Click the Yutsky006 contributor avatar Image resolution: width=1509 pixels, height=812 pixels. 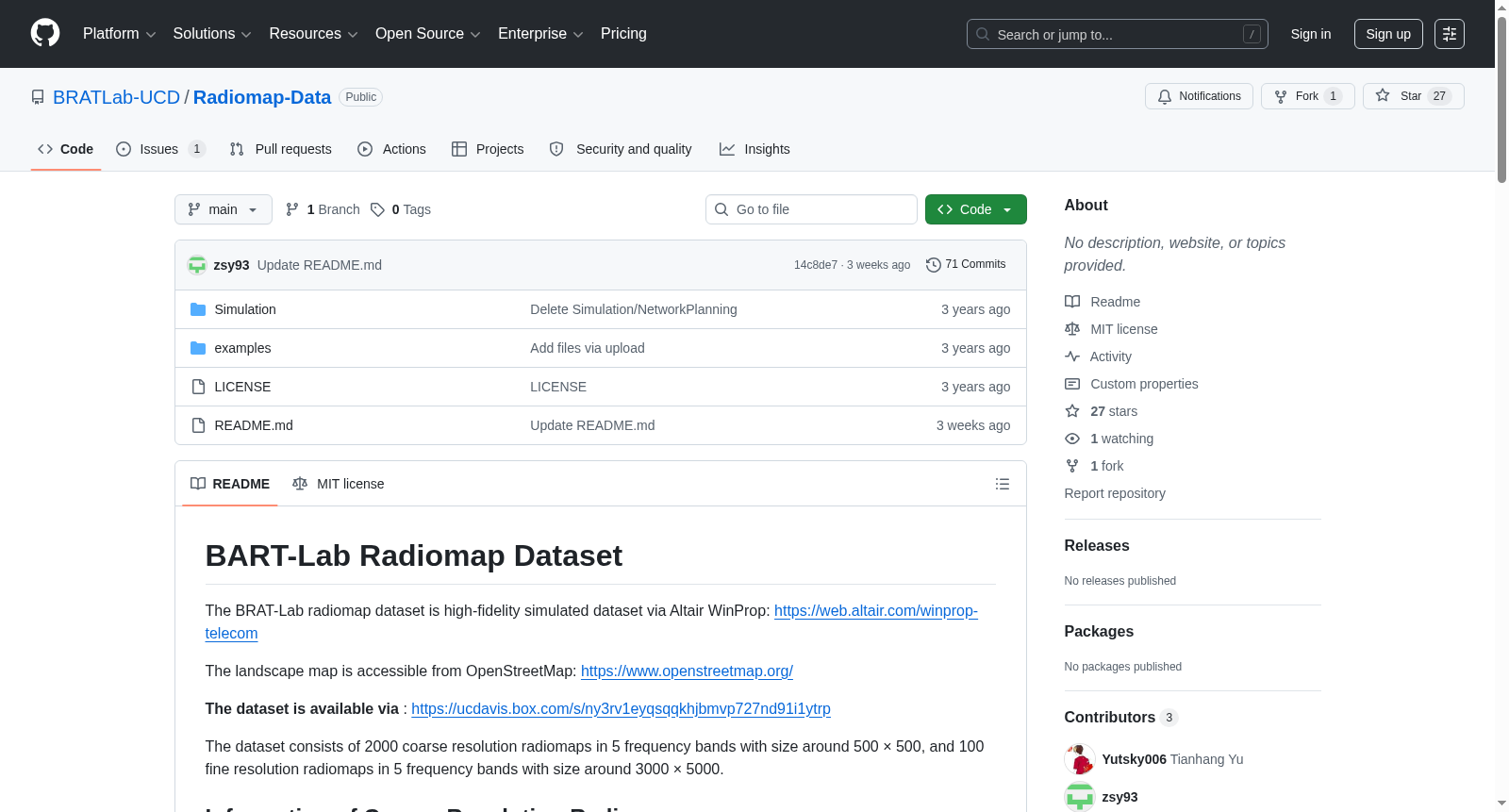(x=1080, y=759)
